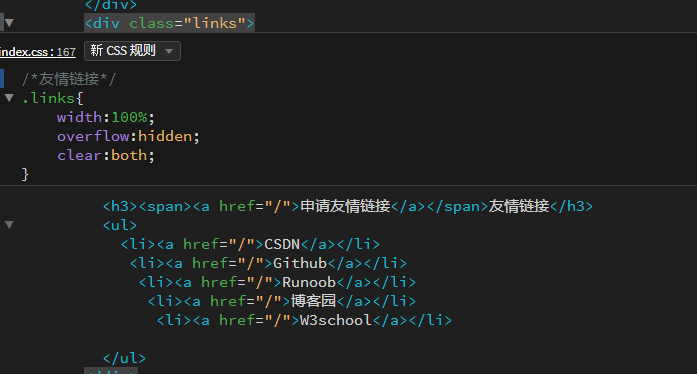Screen dimensions: 697x374
Task: Click the both value in the clear rule
Action: (x=129, y=155)
